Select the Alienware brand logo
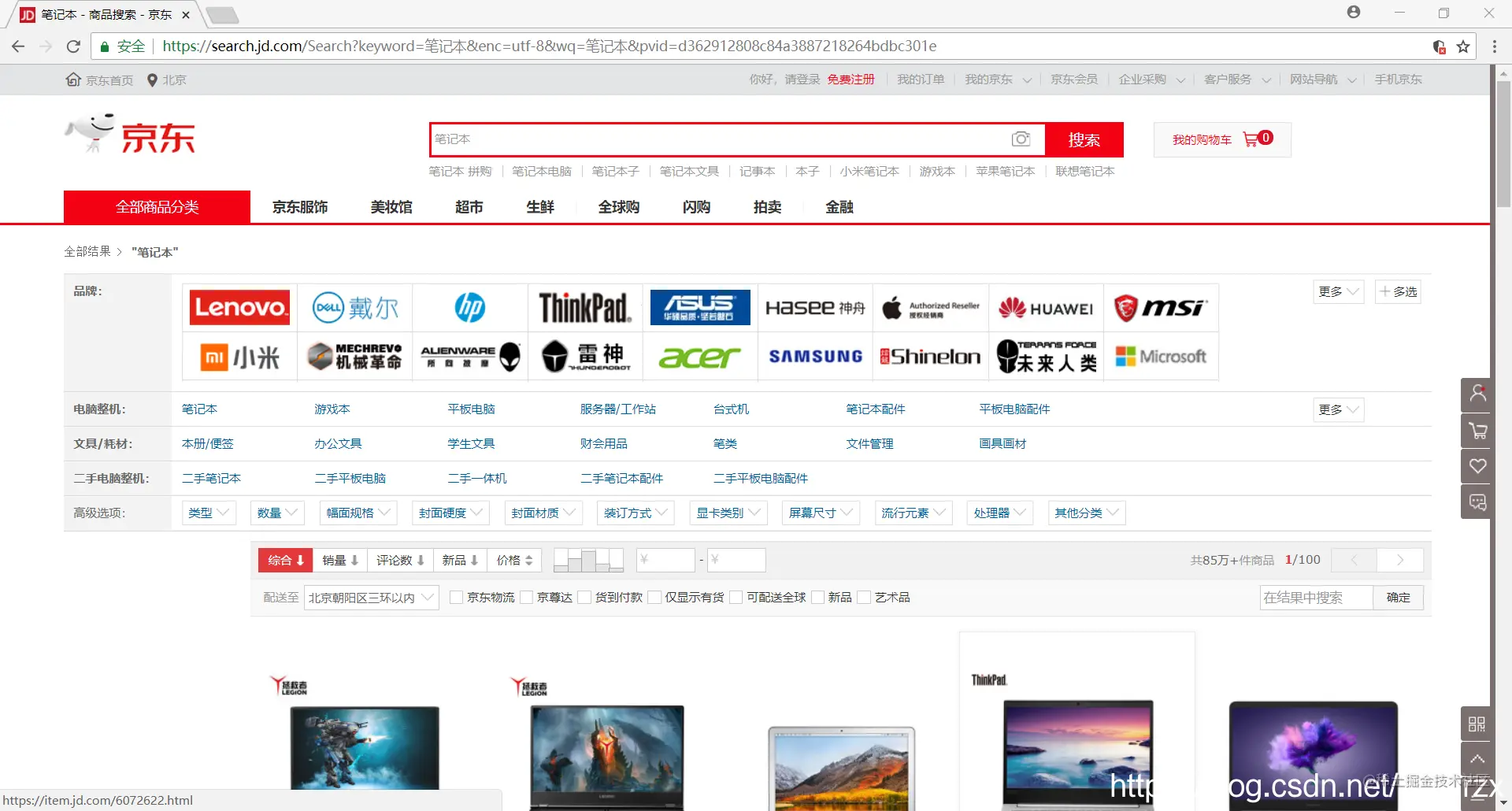The image size is (1512, 811). (470, 357)
